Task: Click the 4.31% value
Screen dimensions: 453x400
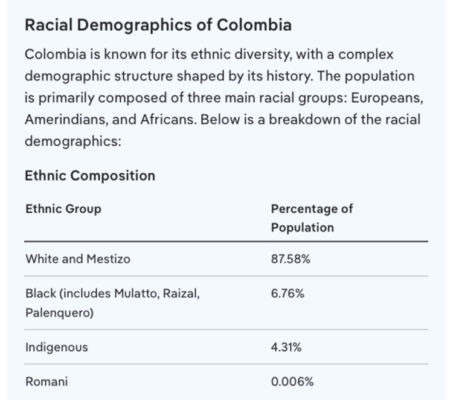Action: click(286, 347)
